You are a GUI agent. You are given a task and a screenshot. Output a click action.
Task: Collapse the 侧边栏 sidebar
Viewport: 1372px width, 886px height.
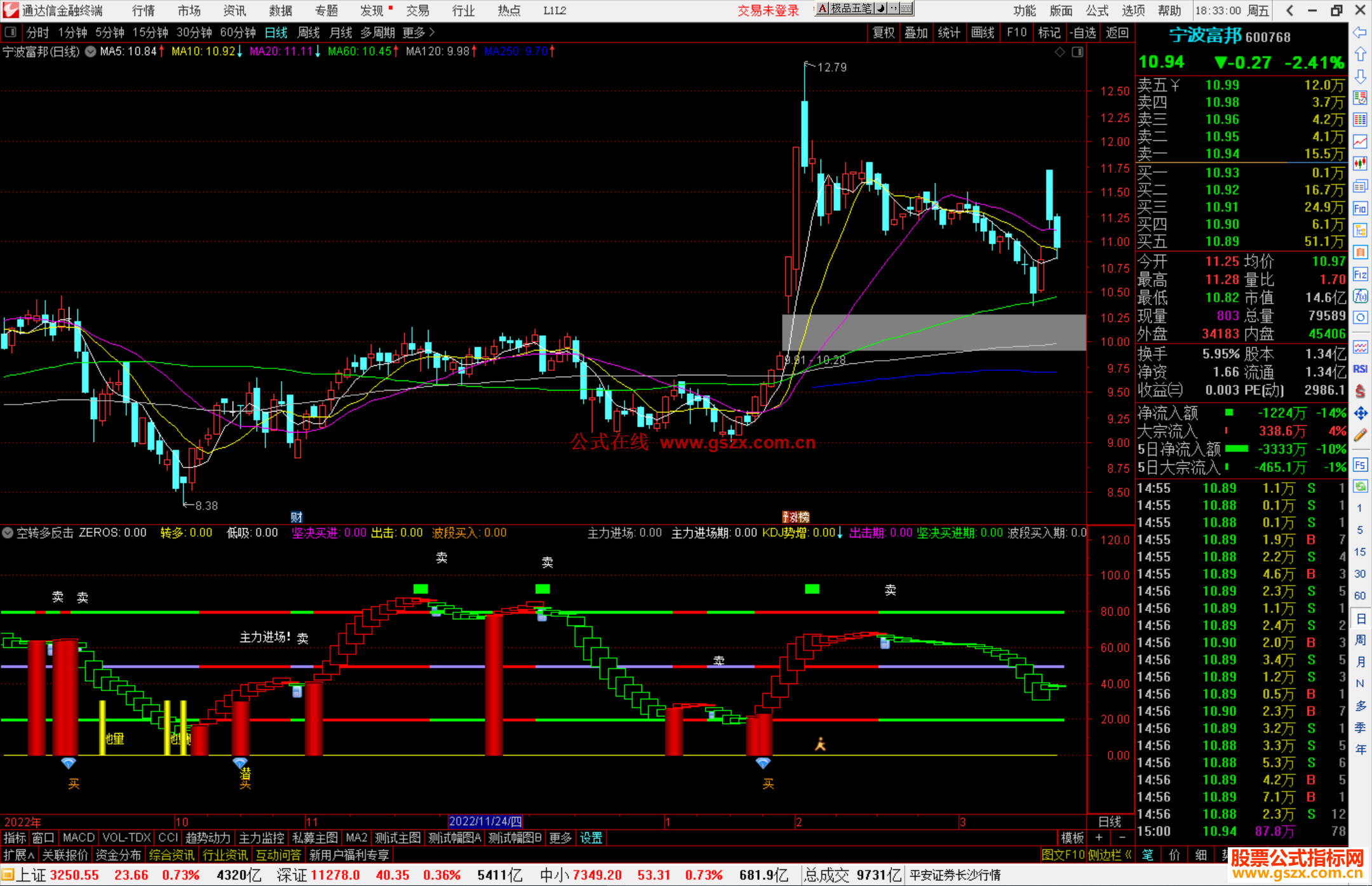(1111, 855)
